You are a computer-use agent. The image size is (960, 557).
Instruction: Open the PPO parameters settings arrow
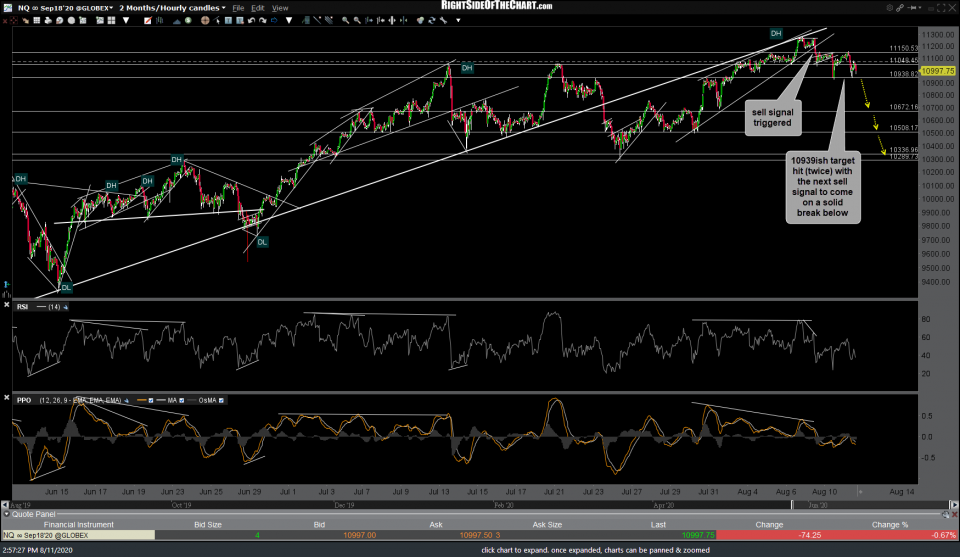pyautogui.click(x=127, y=400)
